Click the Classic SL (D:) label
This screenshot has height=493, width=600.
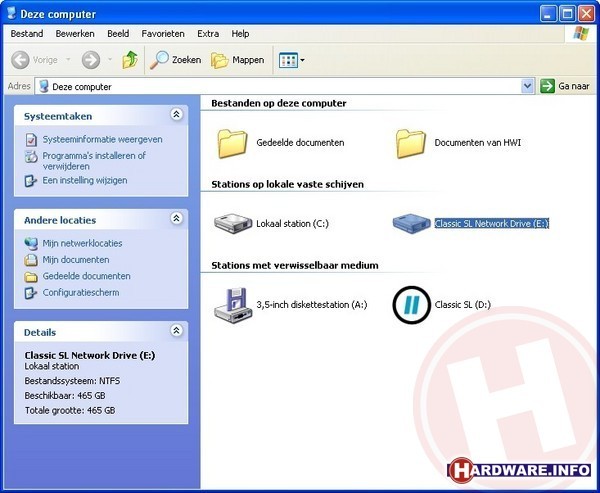pyautogui.click(x=463, y=305)
